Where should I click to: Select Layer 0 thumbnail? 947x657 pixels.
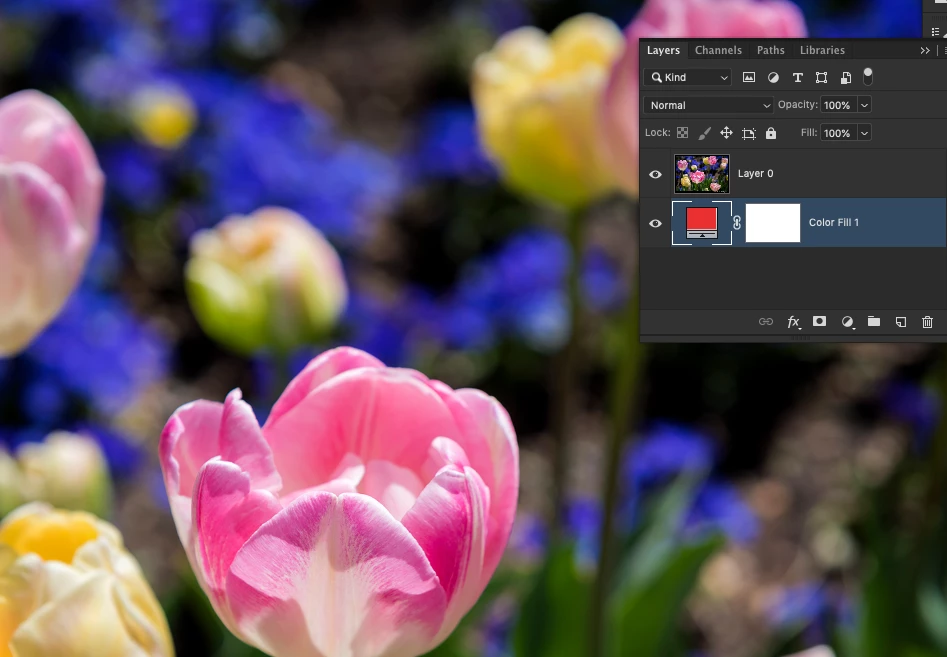(x=702, y=174)
